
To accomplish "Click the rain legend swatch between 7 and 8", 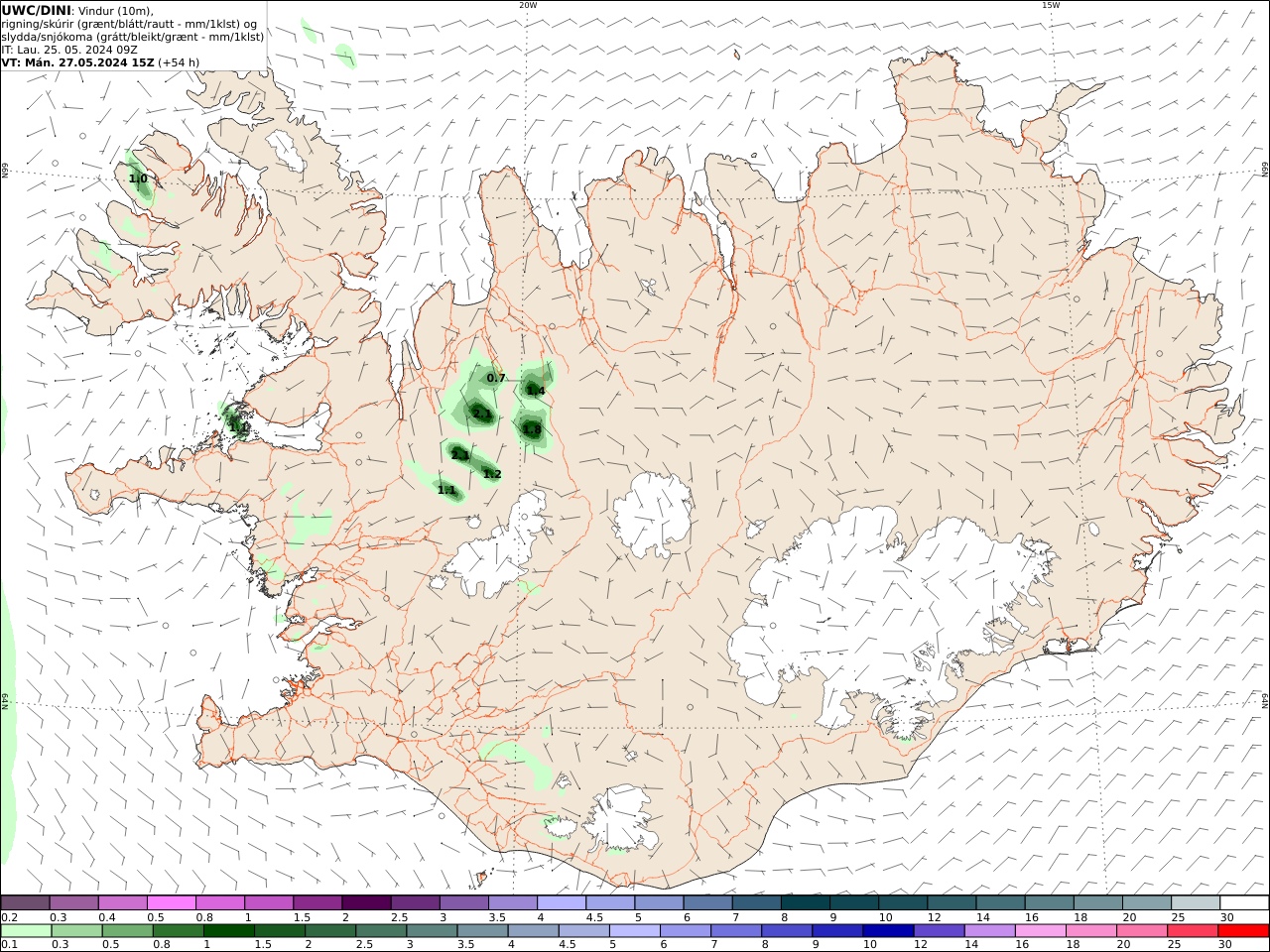I will tap(736, 931).
